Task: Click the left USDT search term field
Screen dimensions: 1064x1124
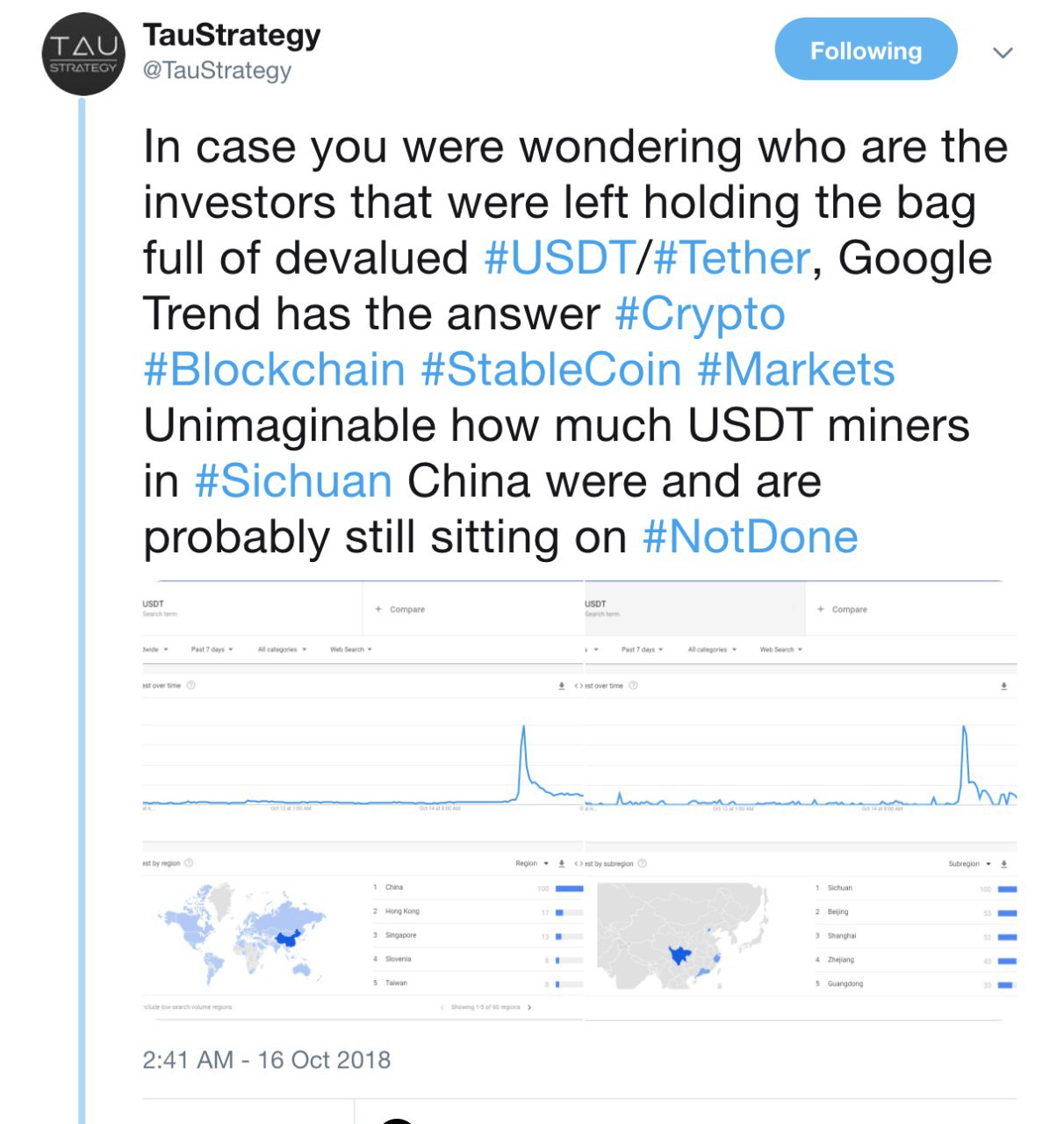Action: pyautogui.click(x=252, y=608)
